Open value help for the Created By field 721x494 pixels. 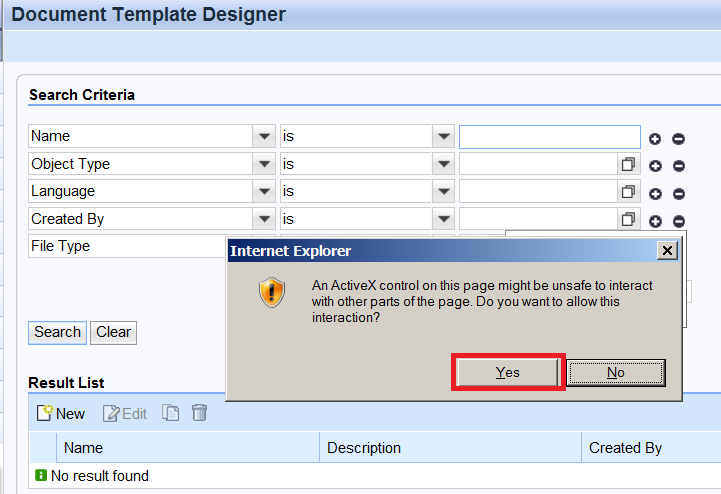point(628,219)
